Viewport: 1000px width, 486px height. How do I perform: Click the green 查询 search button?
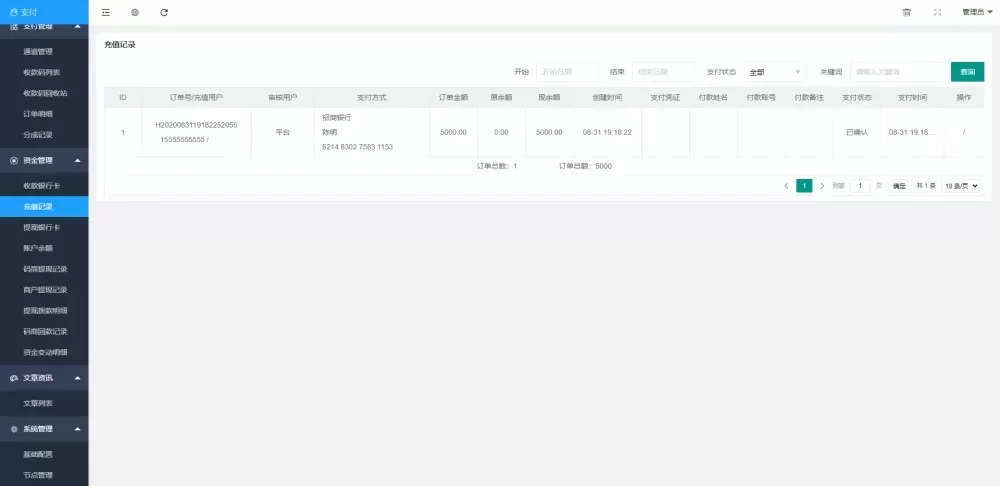(967, 72)
